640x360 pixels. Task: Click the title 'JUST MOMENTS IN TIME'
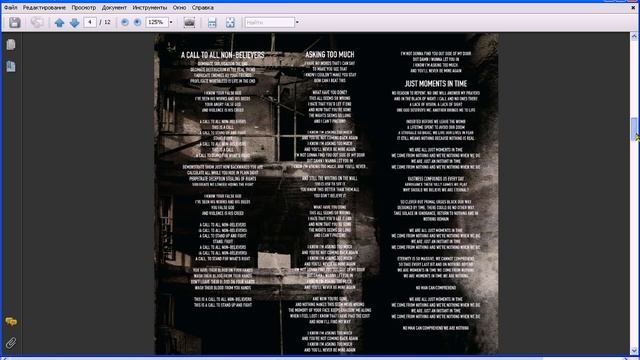click(436, 84)
